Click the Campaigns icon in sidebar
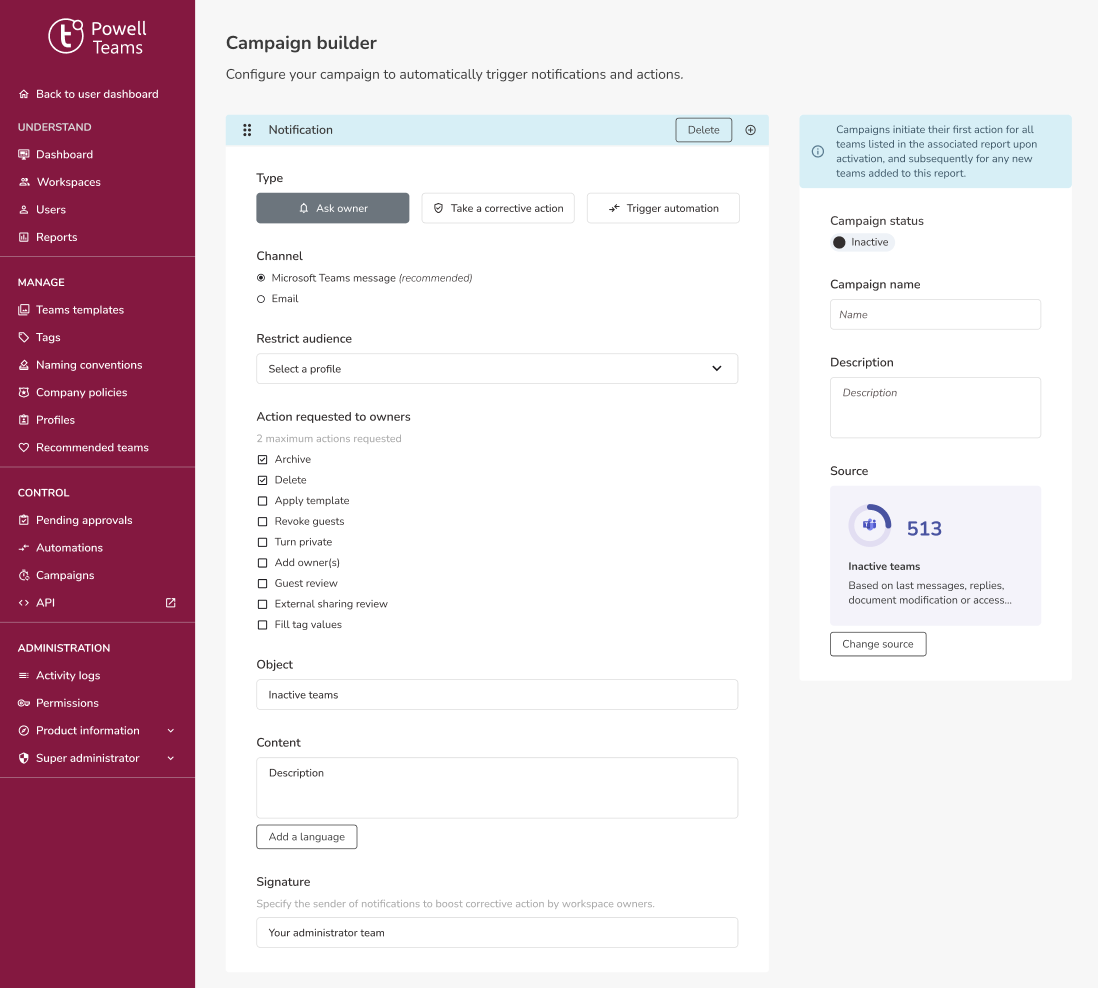1098x988 pixels. tap(24, 575)
